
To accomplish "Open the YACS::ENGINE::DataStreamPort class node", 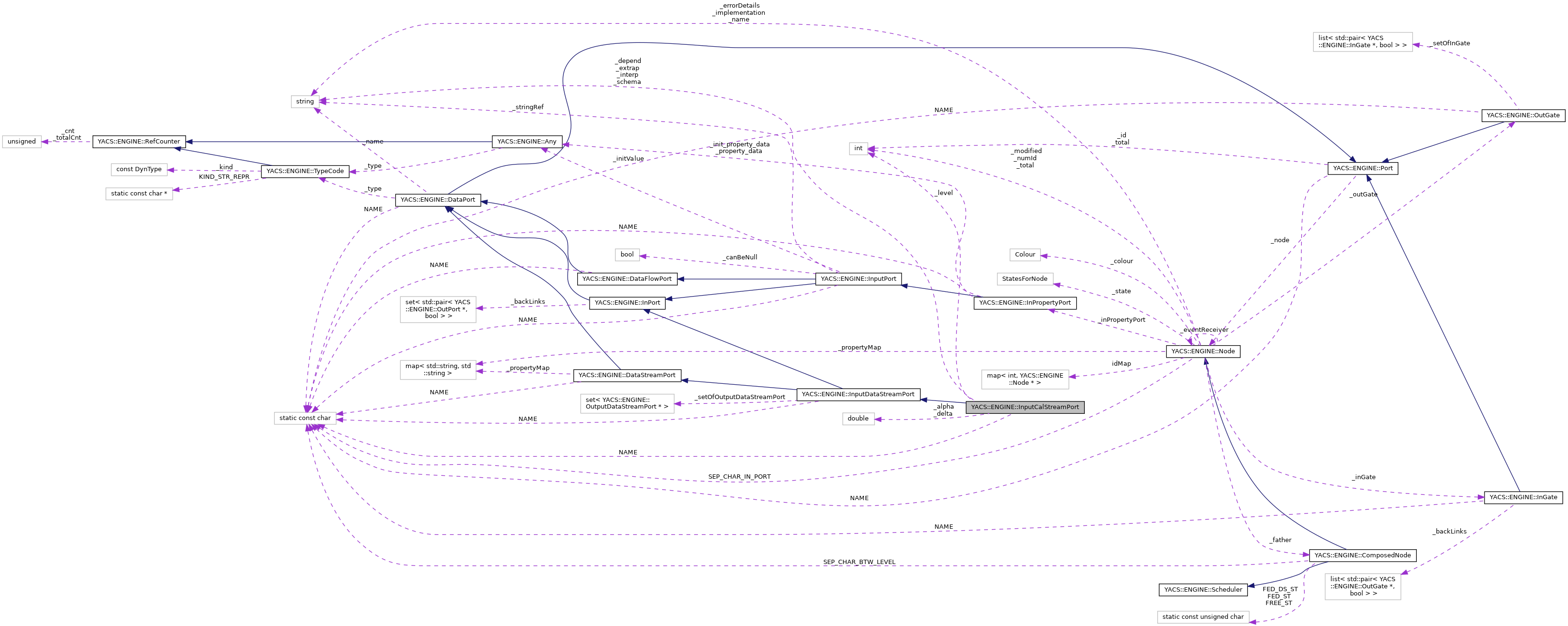I will click(628, 375).
